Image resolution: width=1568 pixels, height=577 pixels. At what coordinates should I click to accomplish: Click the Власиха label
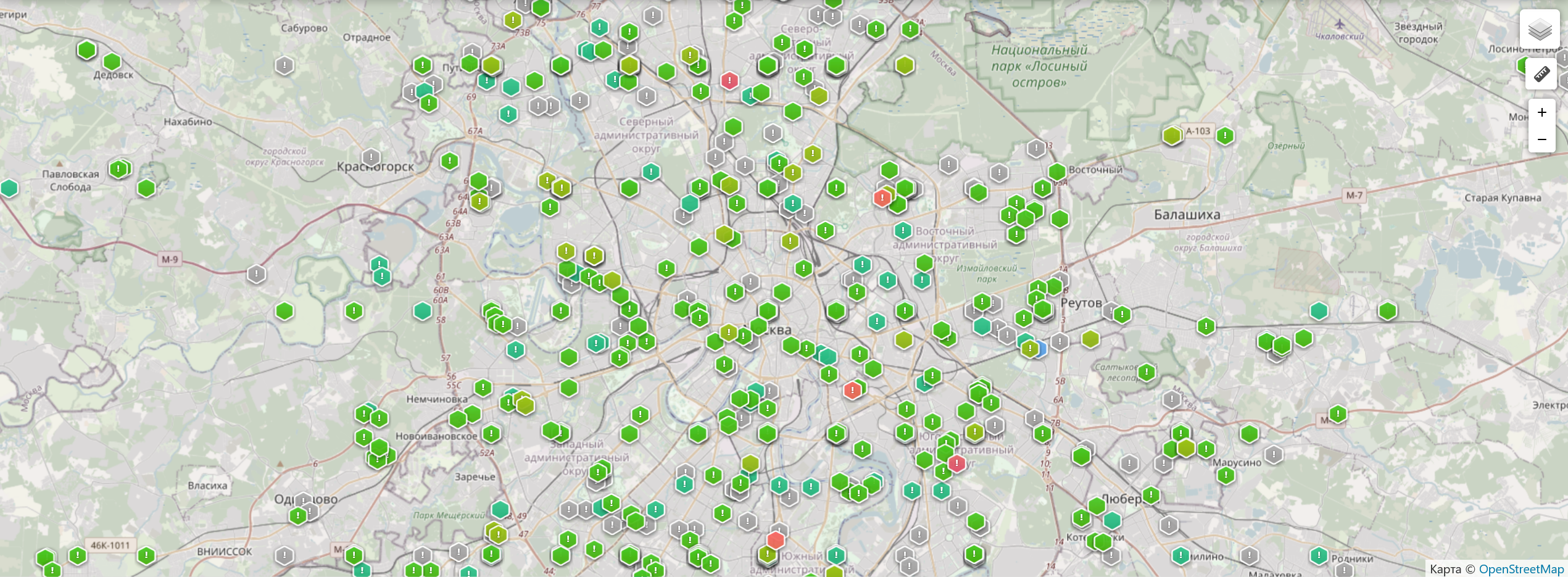point(207,486)
